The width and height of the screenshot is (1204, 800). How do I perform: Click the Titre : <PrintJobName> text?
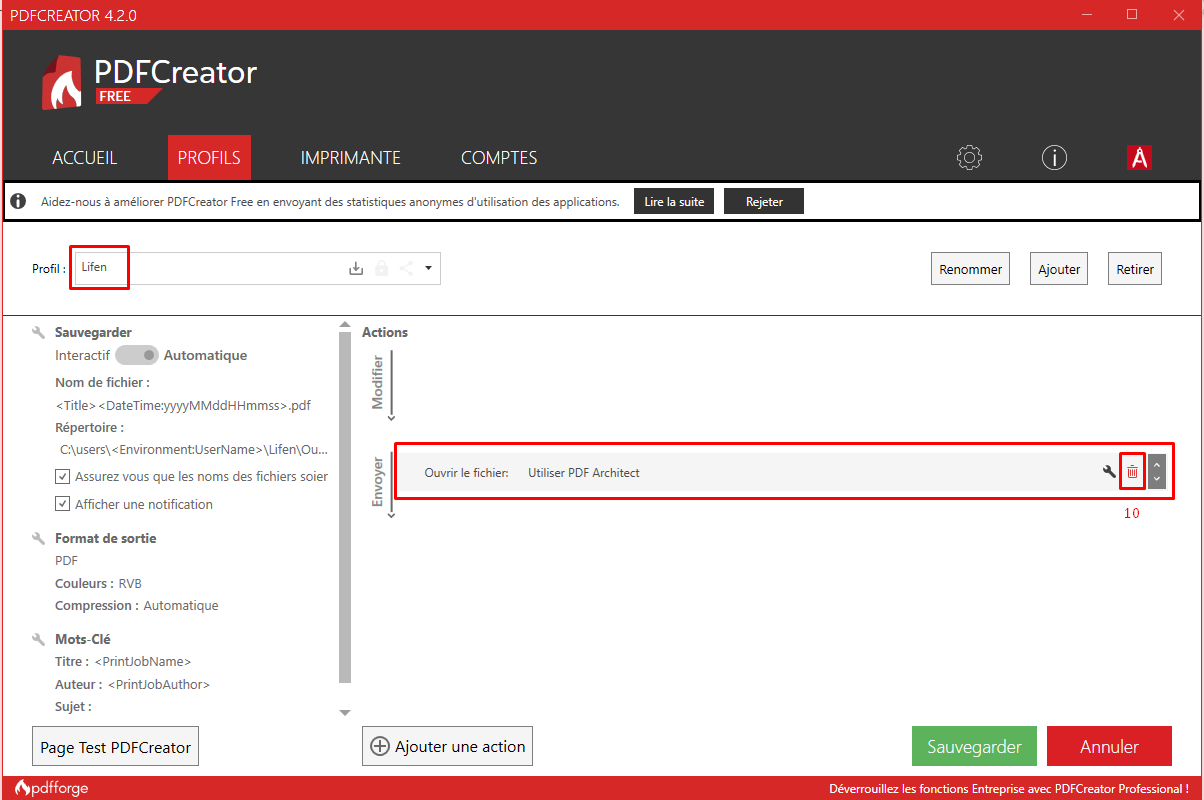pyautogui.click(x=123, y=661)
